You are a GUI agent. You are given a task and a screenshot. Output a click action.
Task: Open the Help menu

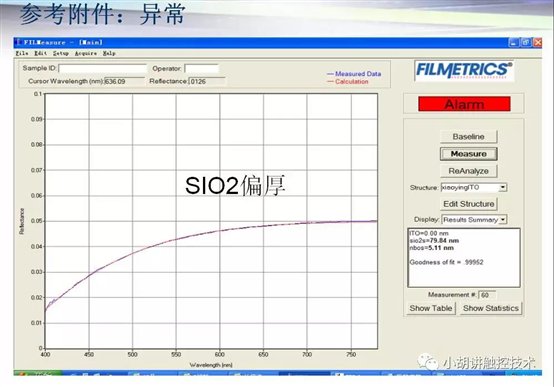[109, 53]
